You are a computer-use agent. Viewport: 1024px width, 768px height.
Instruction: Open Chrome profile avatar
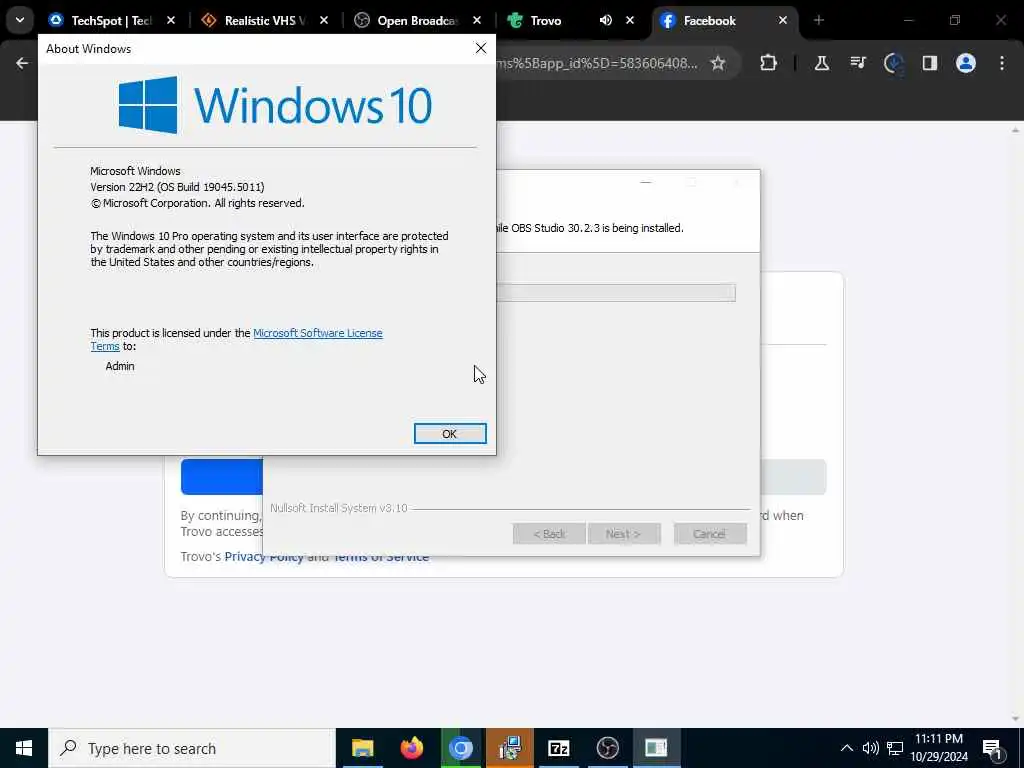click(x=965, y=63)
